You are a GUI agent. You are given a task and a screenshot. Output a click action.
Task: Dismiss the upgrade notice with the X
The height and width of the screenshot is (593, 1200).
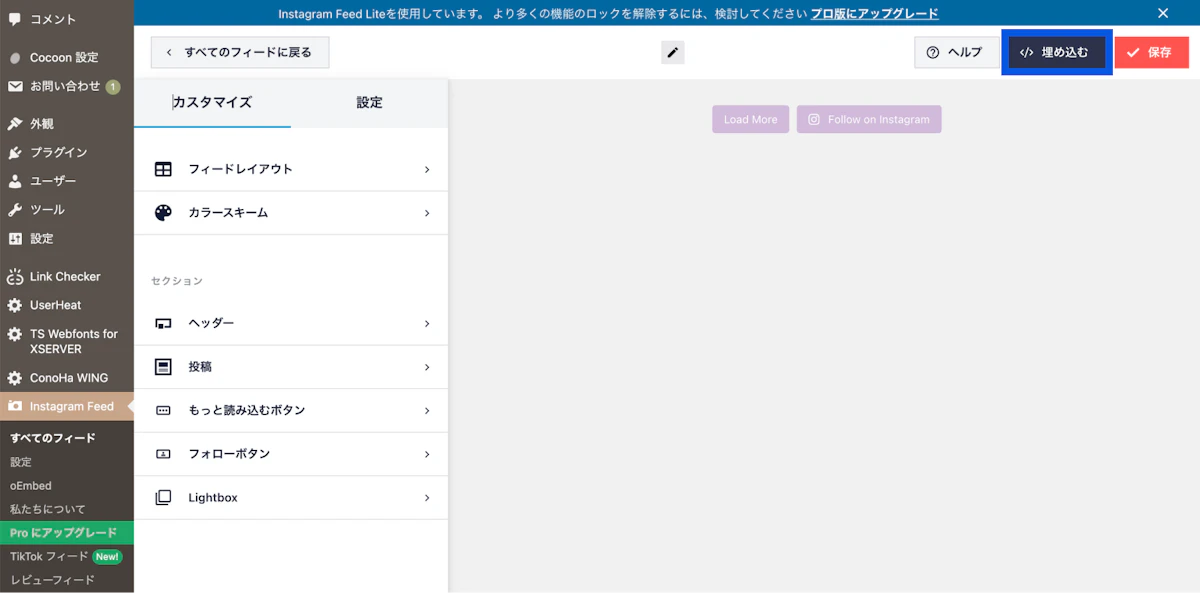(x=1163, y=13)
